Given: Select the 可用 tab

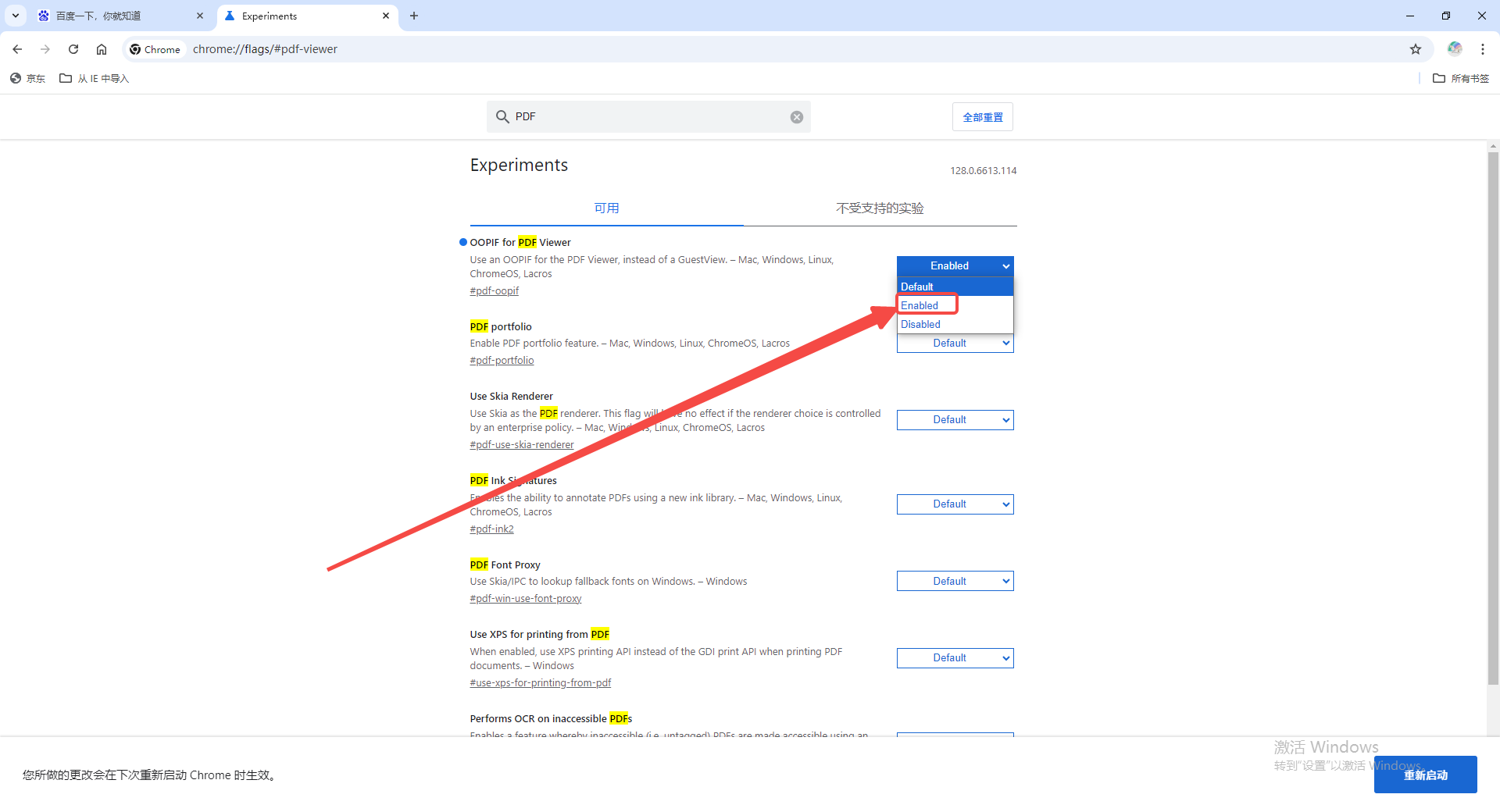Looking at the screenshot, I should click(606, 208).
